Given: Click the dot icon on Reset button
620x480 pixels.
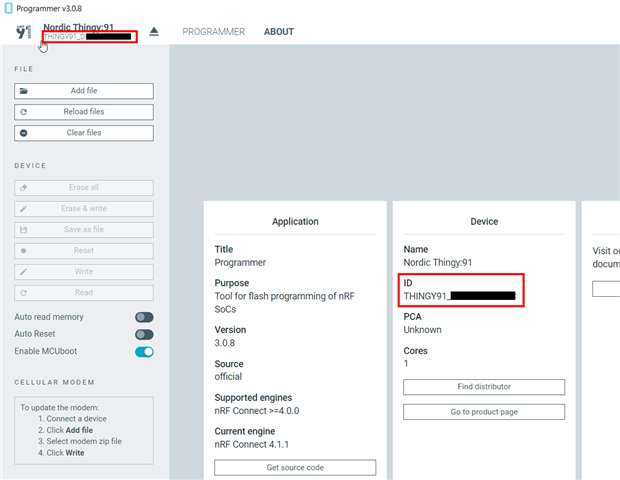Looking at the screenshot, I should (24, 251).
